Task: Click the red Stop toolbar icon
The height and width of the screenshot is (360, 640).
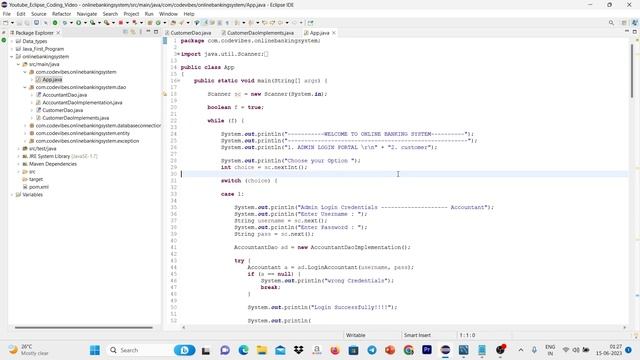Action: pyautogui.click(x=121, y=23)
